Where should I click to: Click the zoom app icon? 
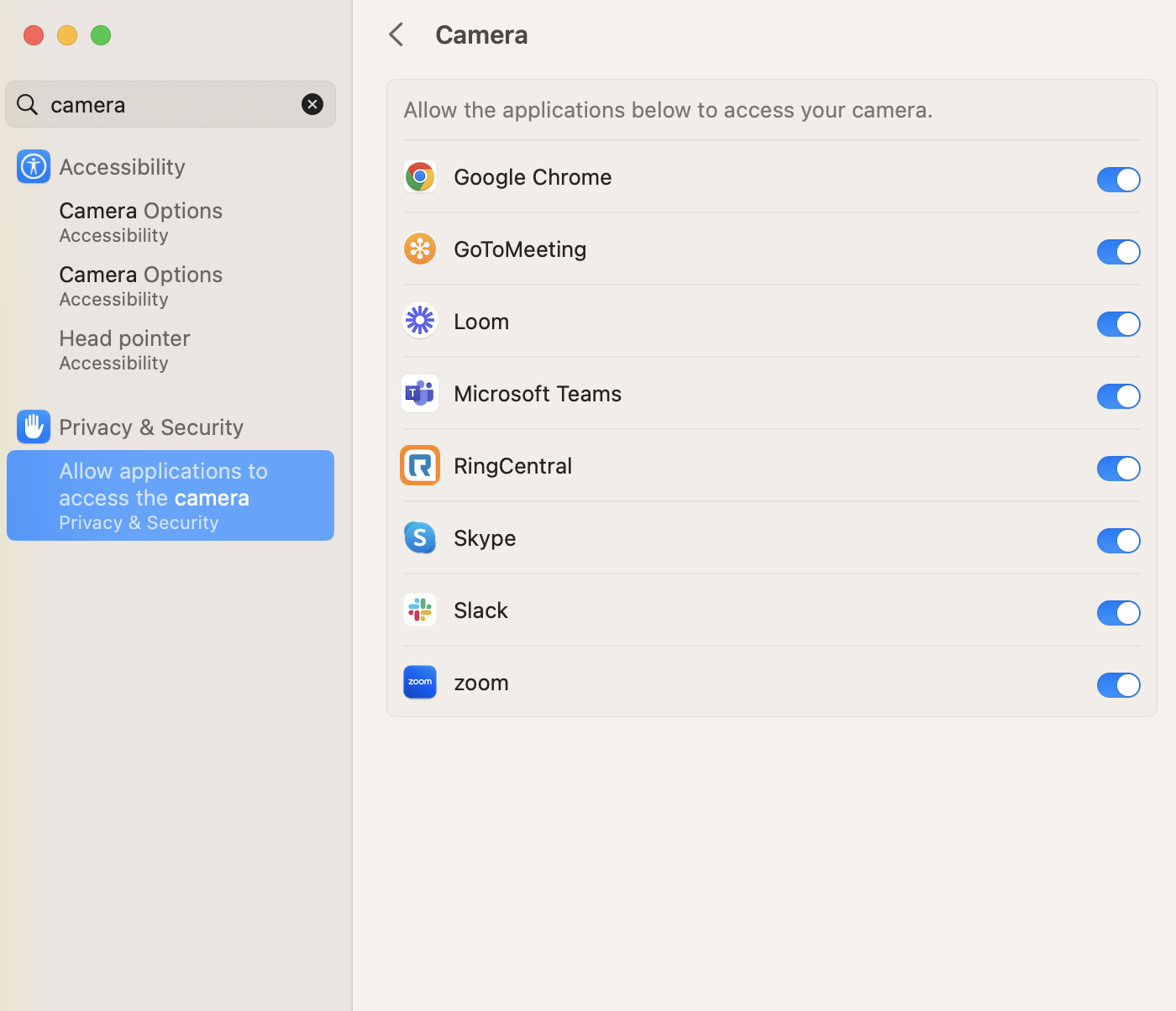pos(420,682)
